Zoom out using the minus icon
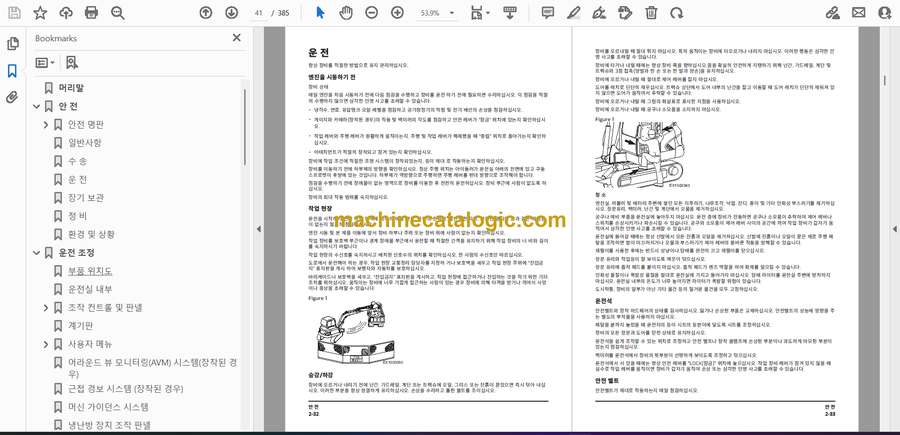Viewport: 900px width, 435px height. pyautogui.click(x=372, y=13)
